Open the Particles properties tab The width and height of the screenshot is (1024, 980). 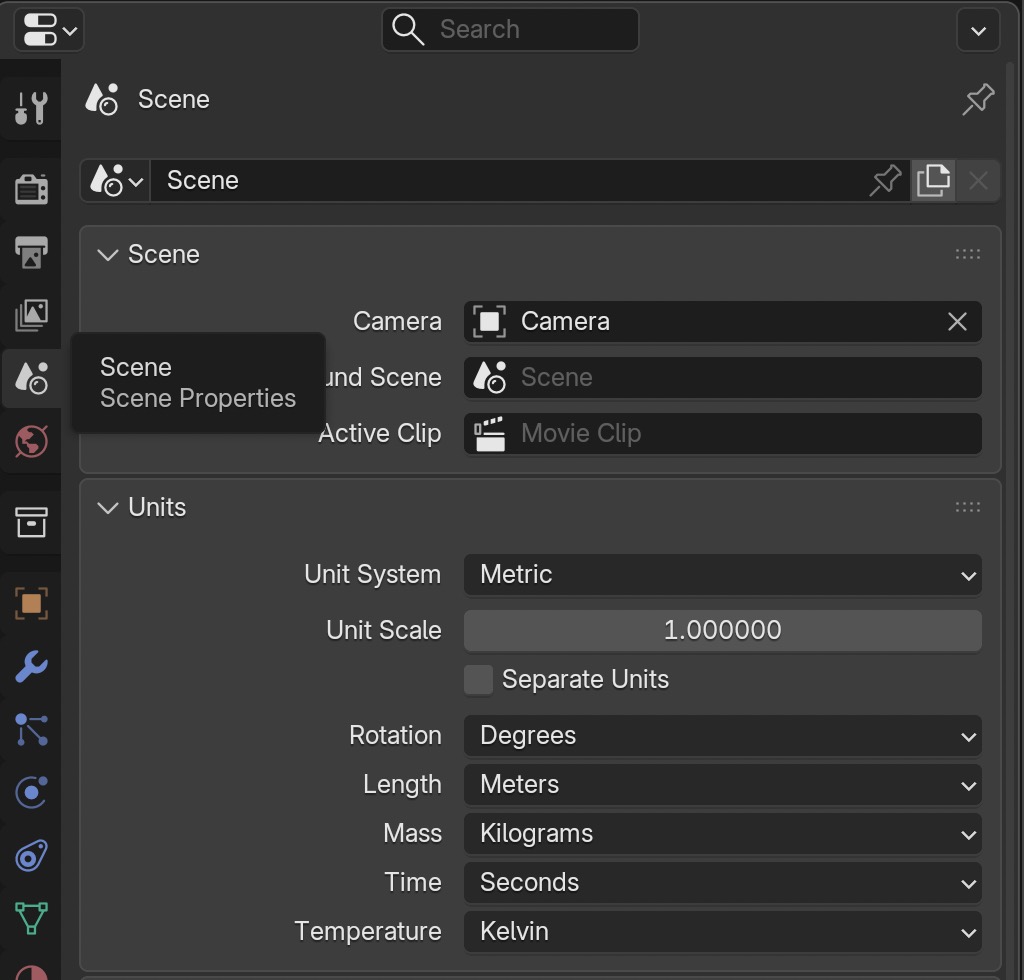pos(31,729)
